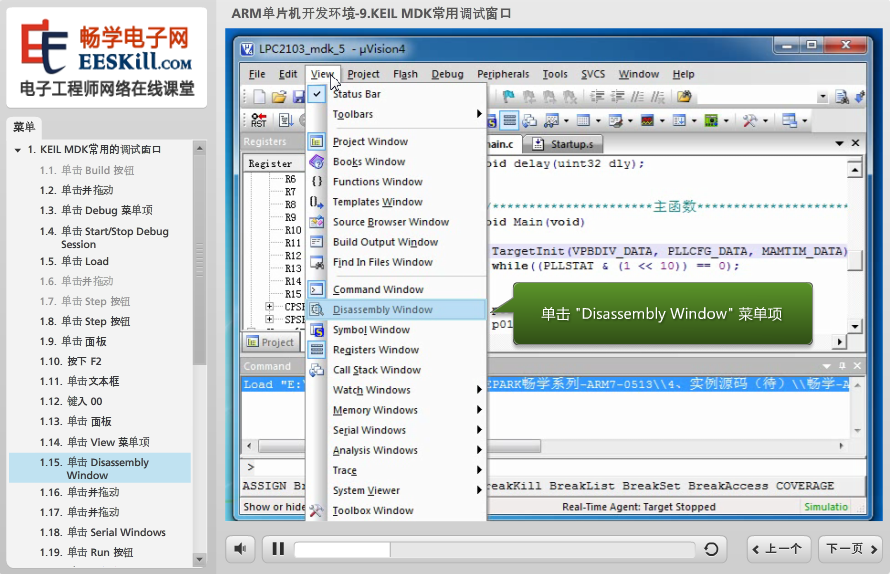Select Registers Window in View menu
This screenshot has height=574, width=890.
[x=396, y=350]
